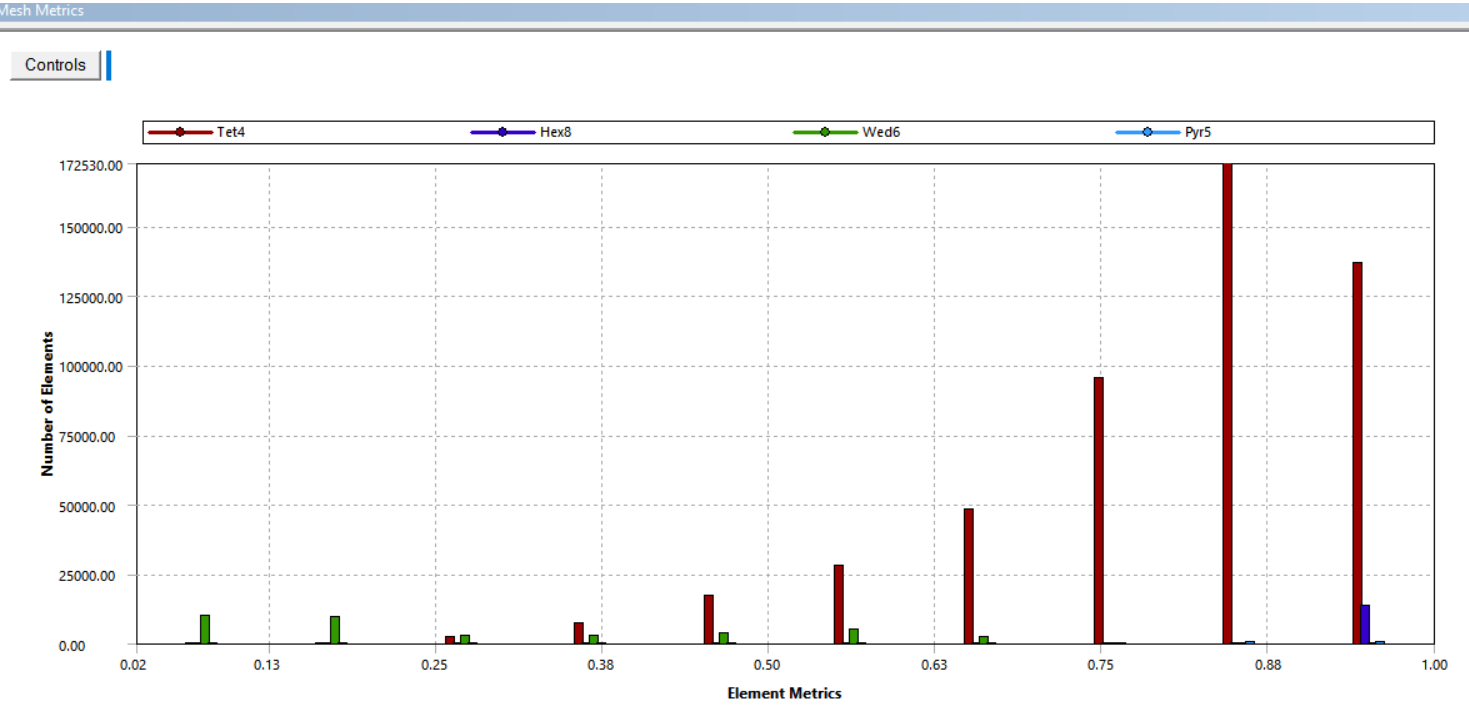Viewport: 1469px width, 711px height.
Task: Select the Wed6 bar between 0.50 and 0.63
Action: click(853, 636)
